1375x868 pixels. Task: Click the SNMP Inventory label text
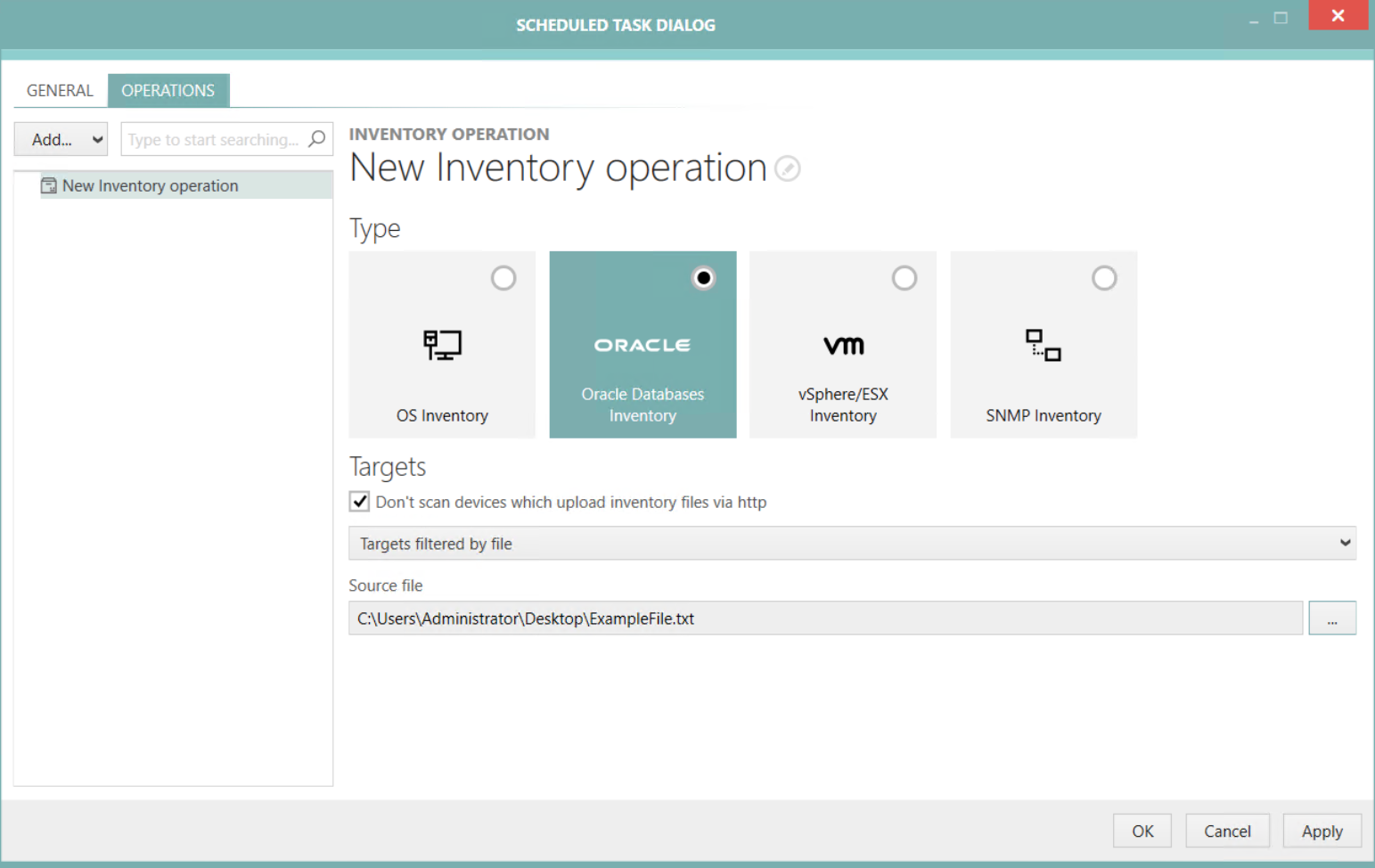click(x=1044, y=415)
